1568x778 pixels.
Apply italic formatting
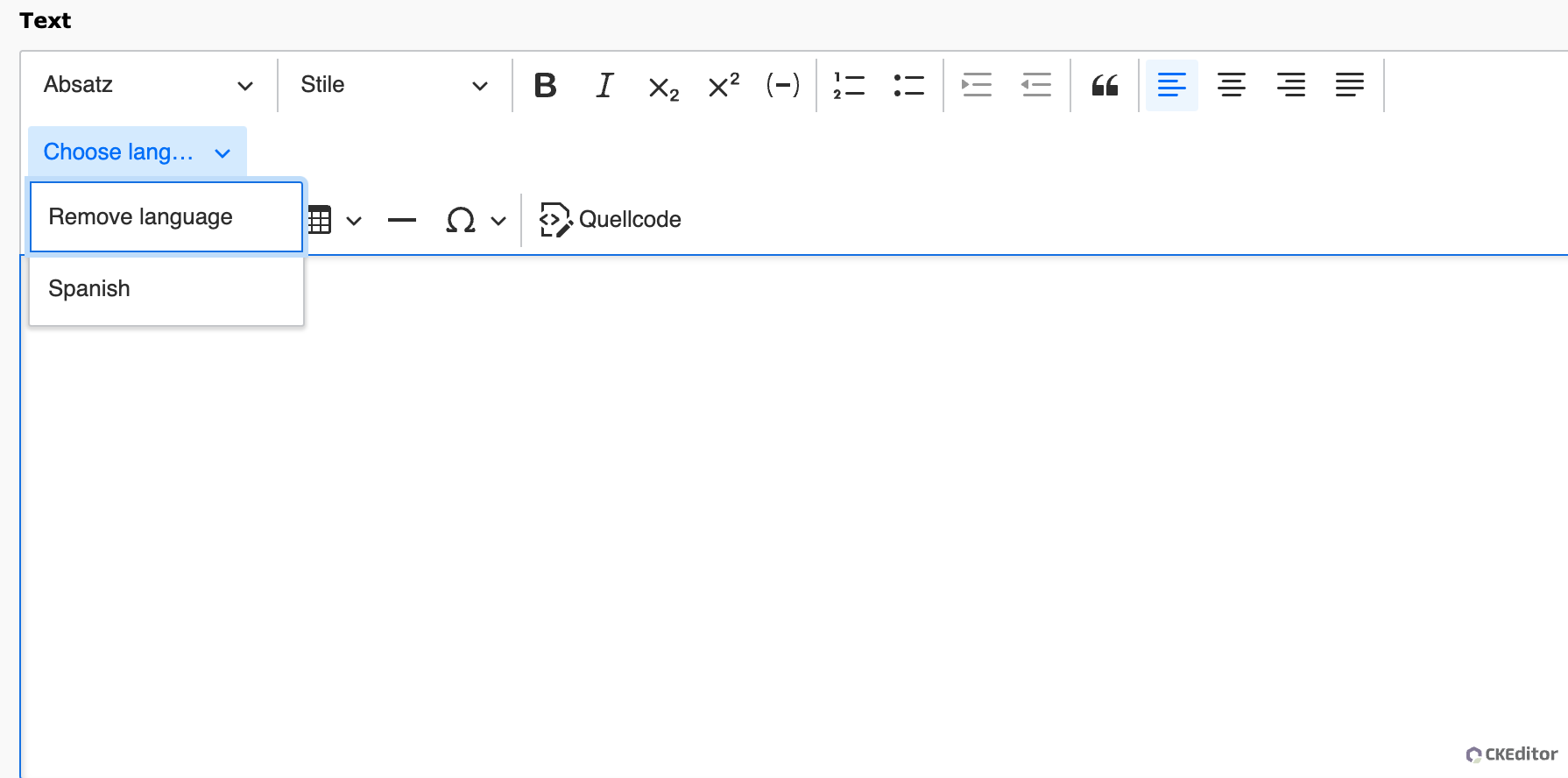coord(604,85)
